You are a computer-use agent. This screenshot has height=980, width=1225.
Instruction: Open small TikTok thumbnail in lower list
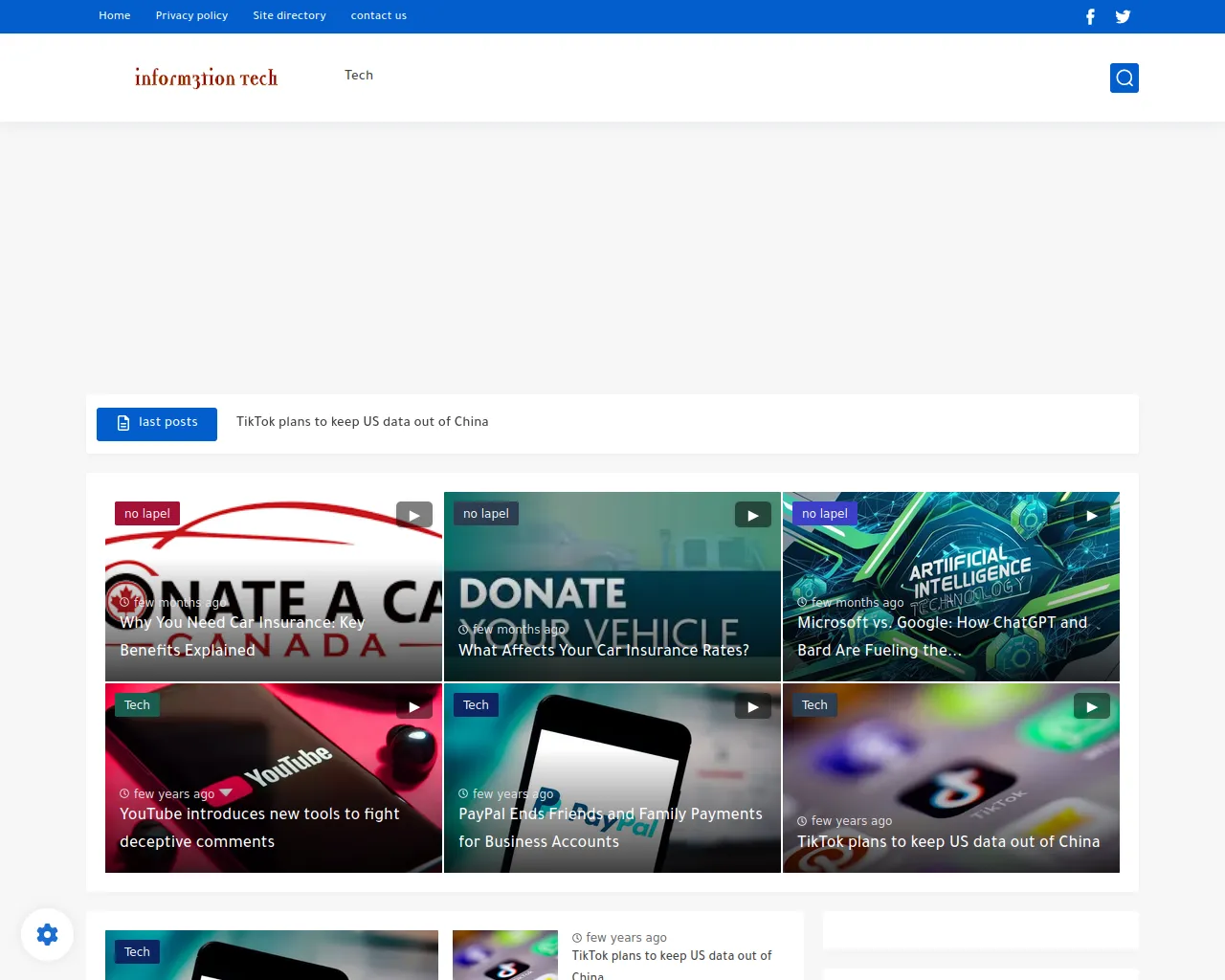pyautogui.click(x=504, y=955)
